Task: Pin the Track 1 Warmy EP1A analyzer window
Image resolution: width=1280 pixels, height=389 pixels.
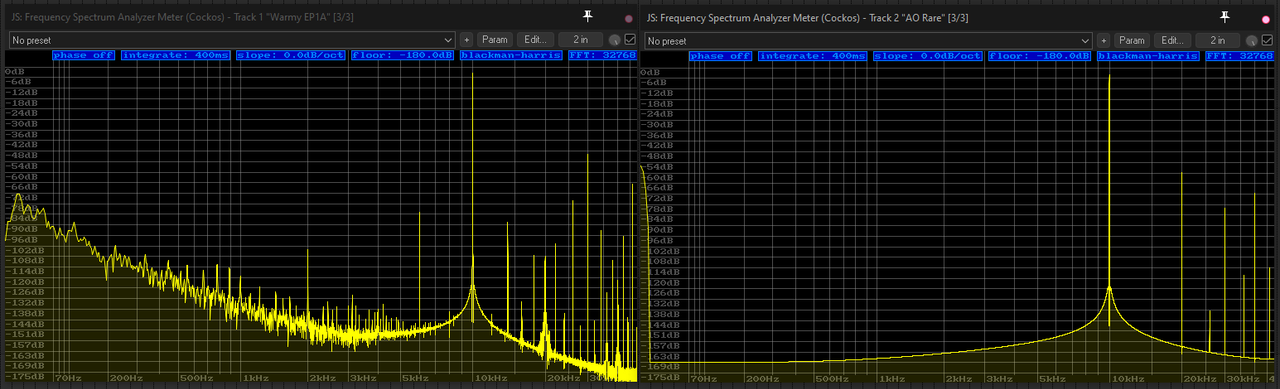Action: 589,17
